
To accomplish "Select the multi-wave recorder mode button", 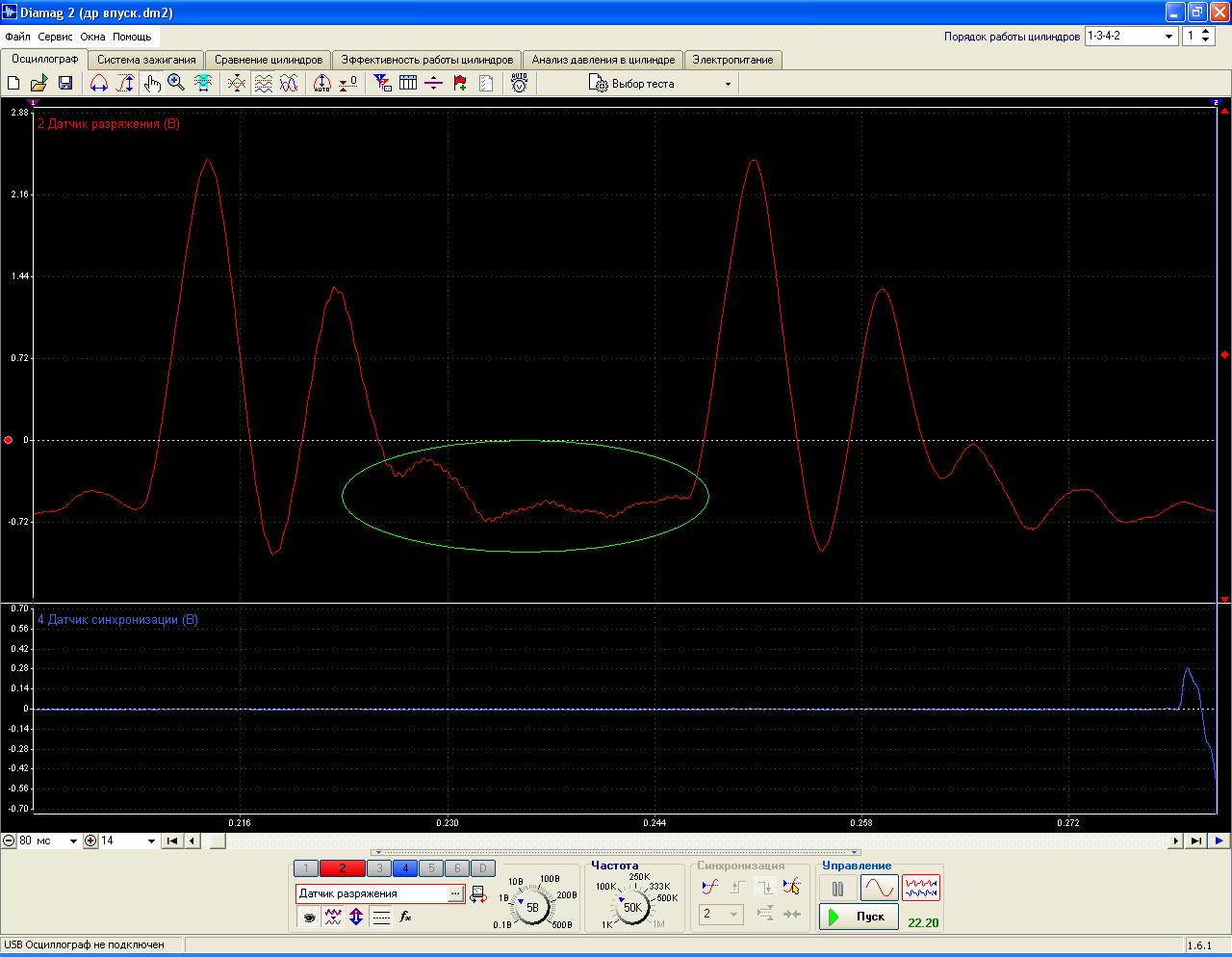I will click(x=921, y=888).
